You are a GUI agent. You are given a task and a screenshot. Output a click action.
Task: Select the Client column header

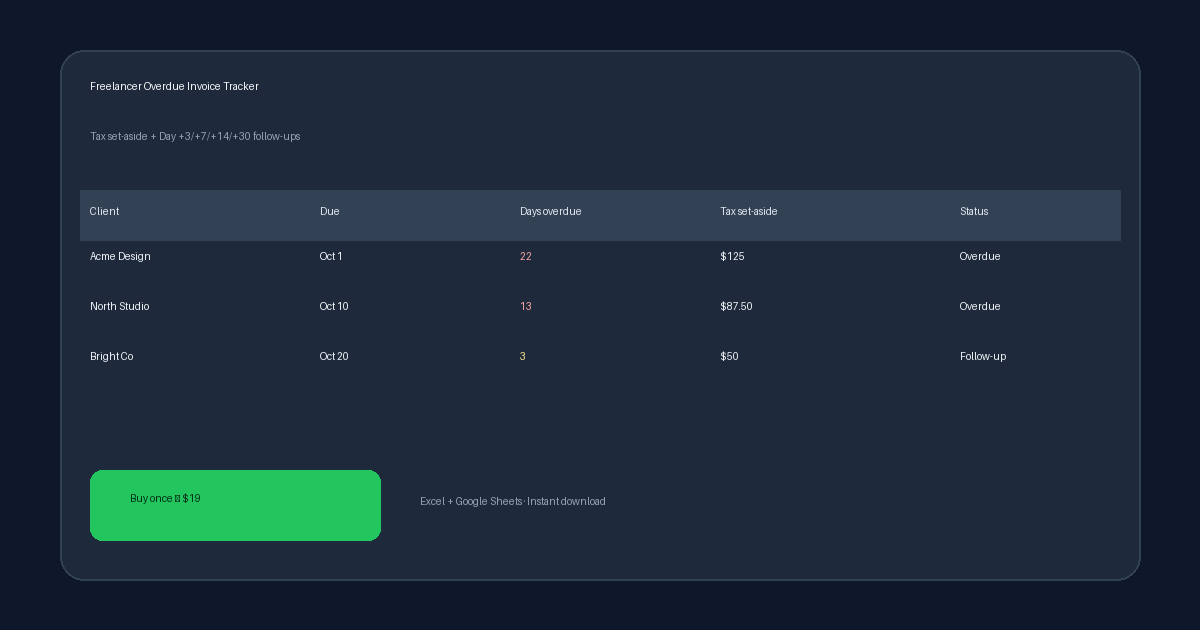point(104,212)
